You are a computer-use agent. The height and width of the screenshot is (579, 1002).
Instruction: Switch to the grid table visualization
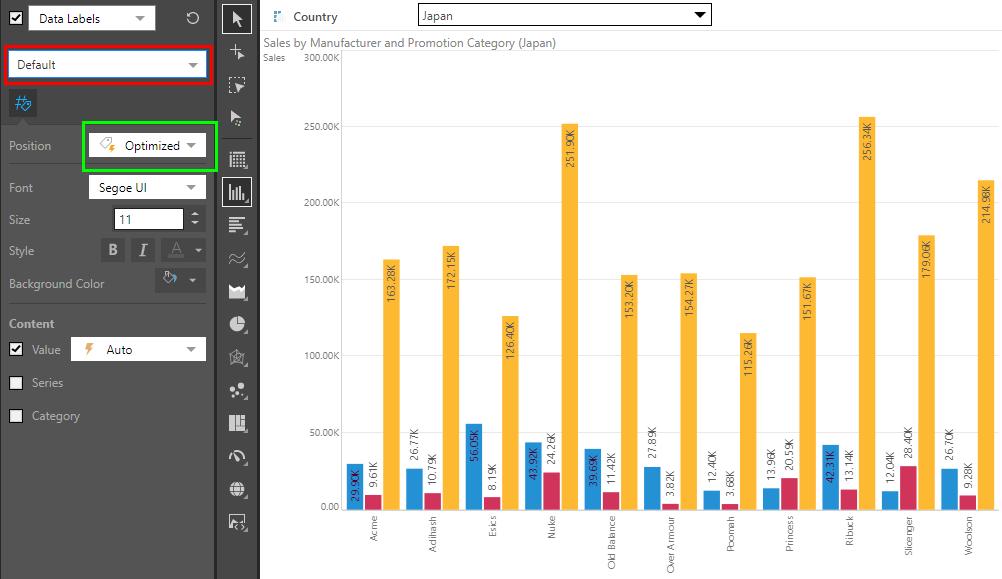pos(237,159)
